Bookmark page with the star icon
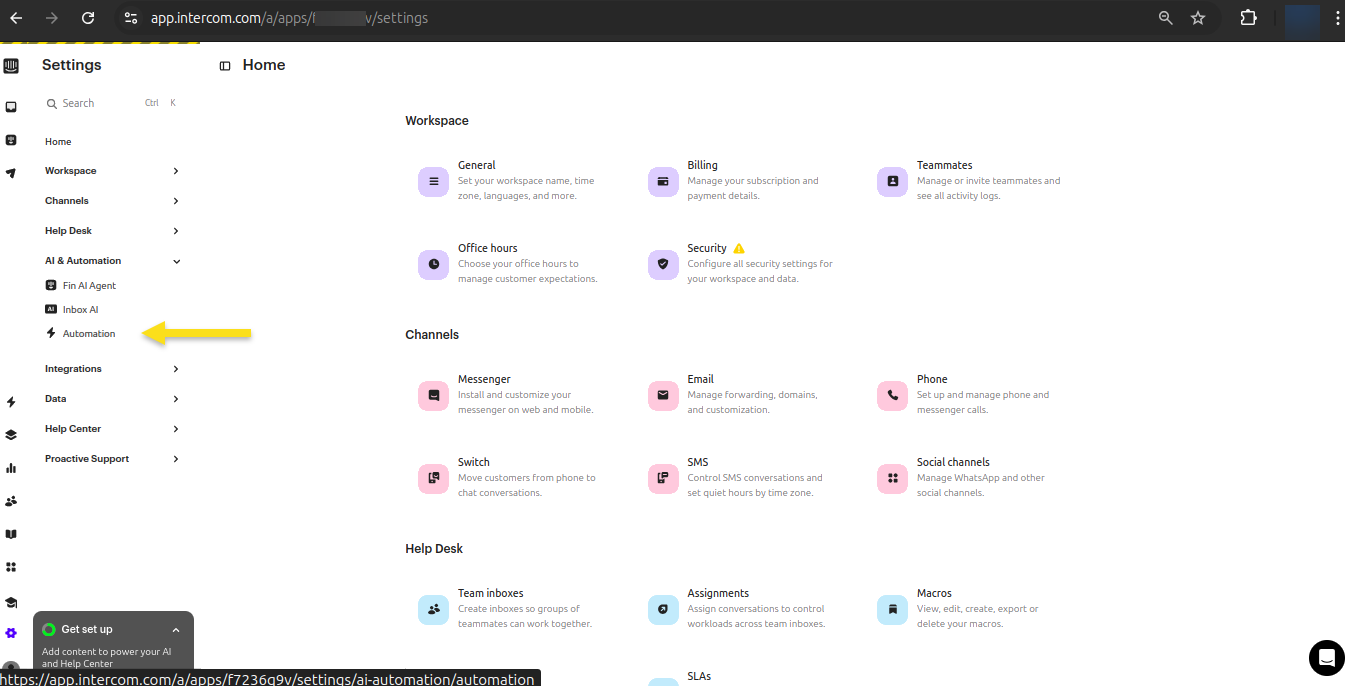Image resolution: width=1345 pixels, height=686 pixels. tap(1198, 18)
